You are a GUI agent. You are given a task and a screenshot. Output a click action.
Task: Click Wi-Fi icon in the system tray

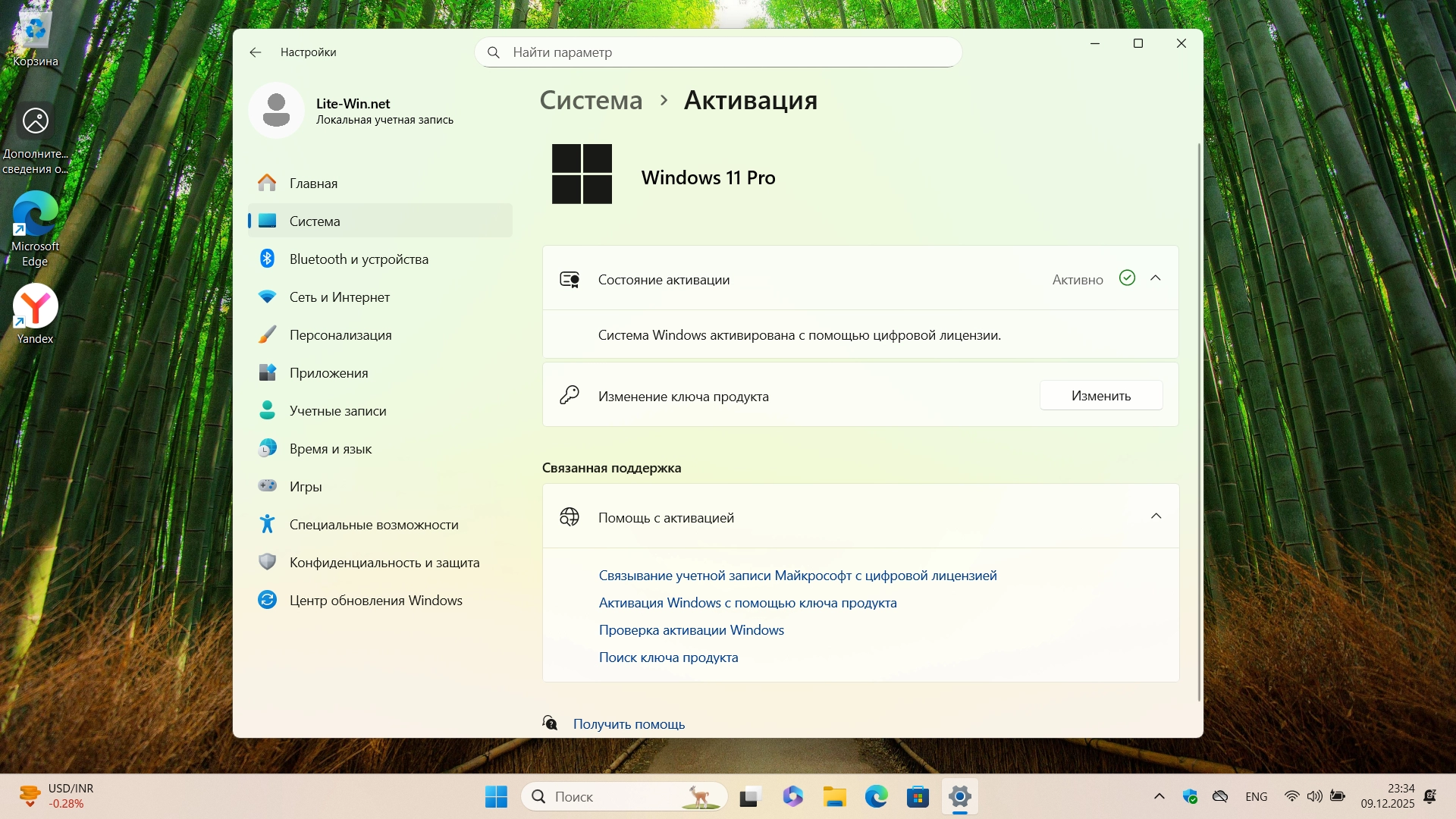pyautogui.click(x=1291, y=796)
